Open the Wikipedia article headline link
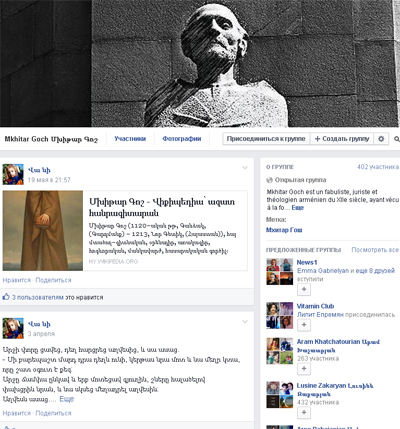Viewport: 400px width, 429px height. tap(162, 207)
